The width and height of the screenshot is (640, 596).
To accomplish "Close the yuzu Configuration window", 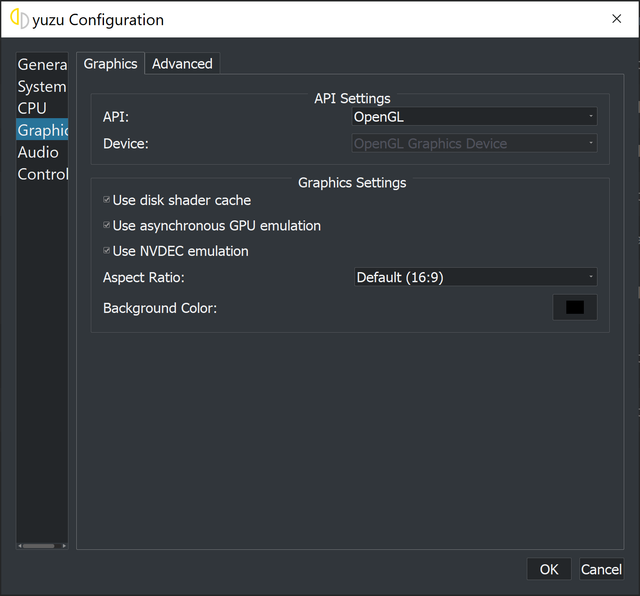I will point(616,19).
